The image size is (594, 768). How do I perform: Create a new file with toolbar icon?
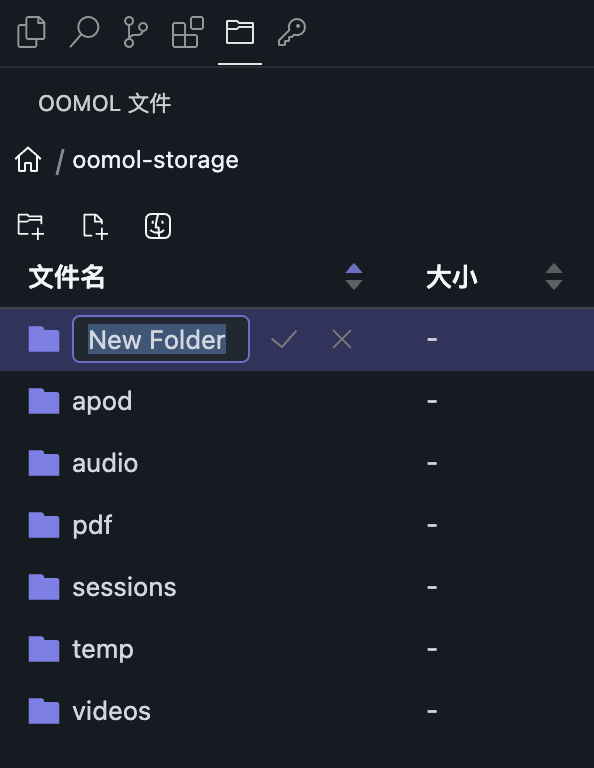pos(95,226)
